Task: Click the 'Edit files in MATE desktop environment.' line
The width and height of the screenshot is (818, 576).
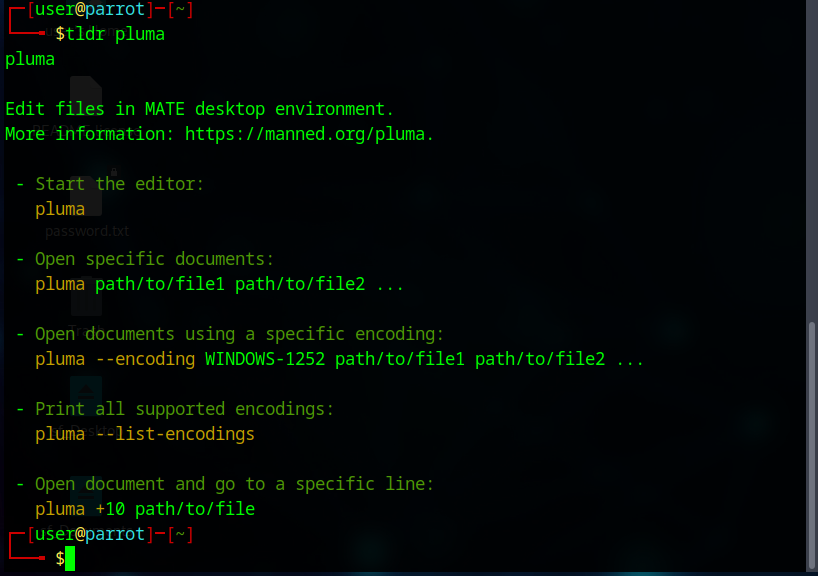Action: coord(200,109)
